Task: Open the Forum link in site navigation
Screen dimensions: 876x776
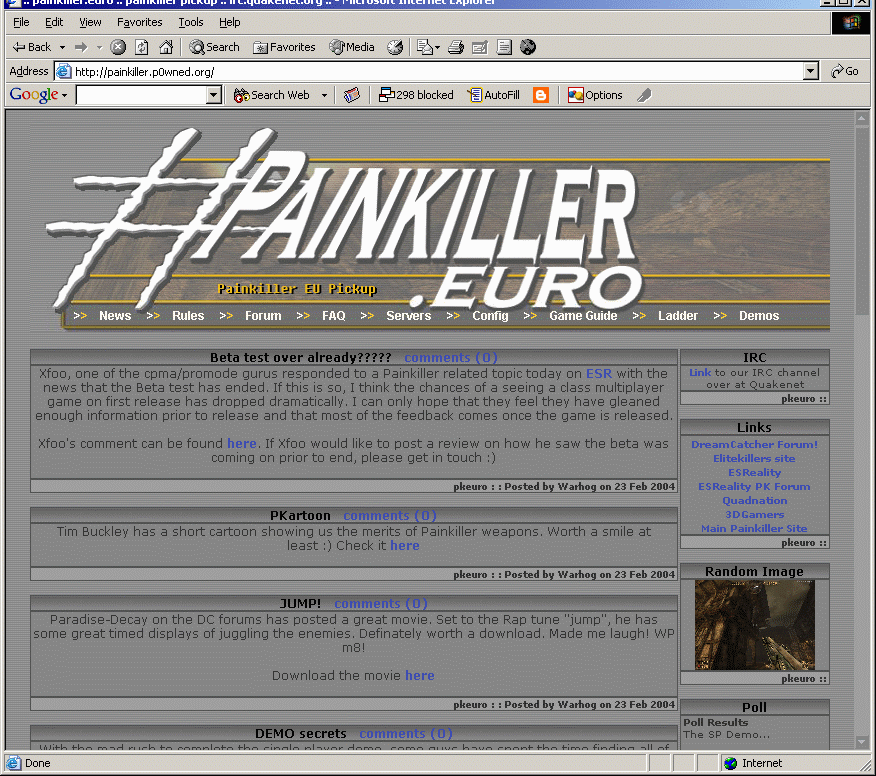Action: click(263, 316)
